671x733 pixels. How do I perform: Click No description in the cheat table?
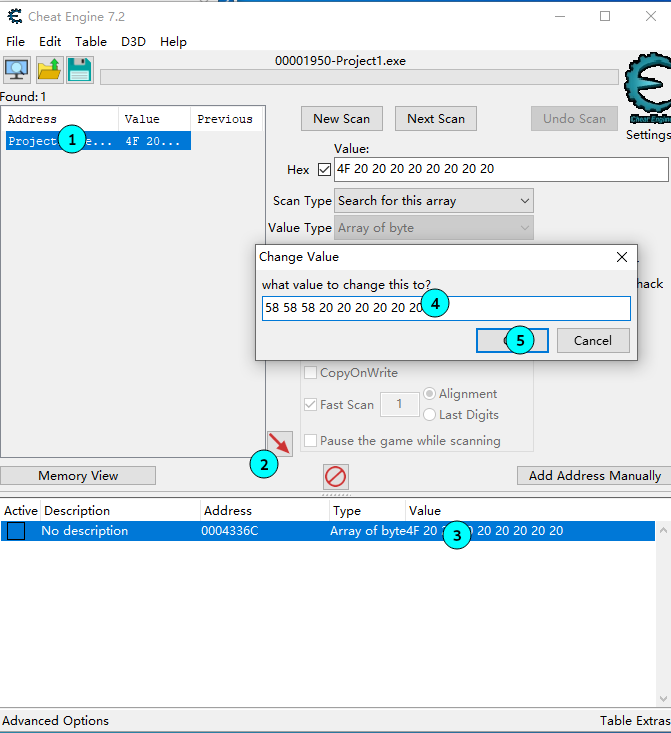pyautogui.click(x=85, y=531)
